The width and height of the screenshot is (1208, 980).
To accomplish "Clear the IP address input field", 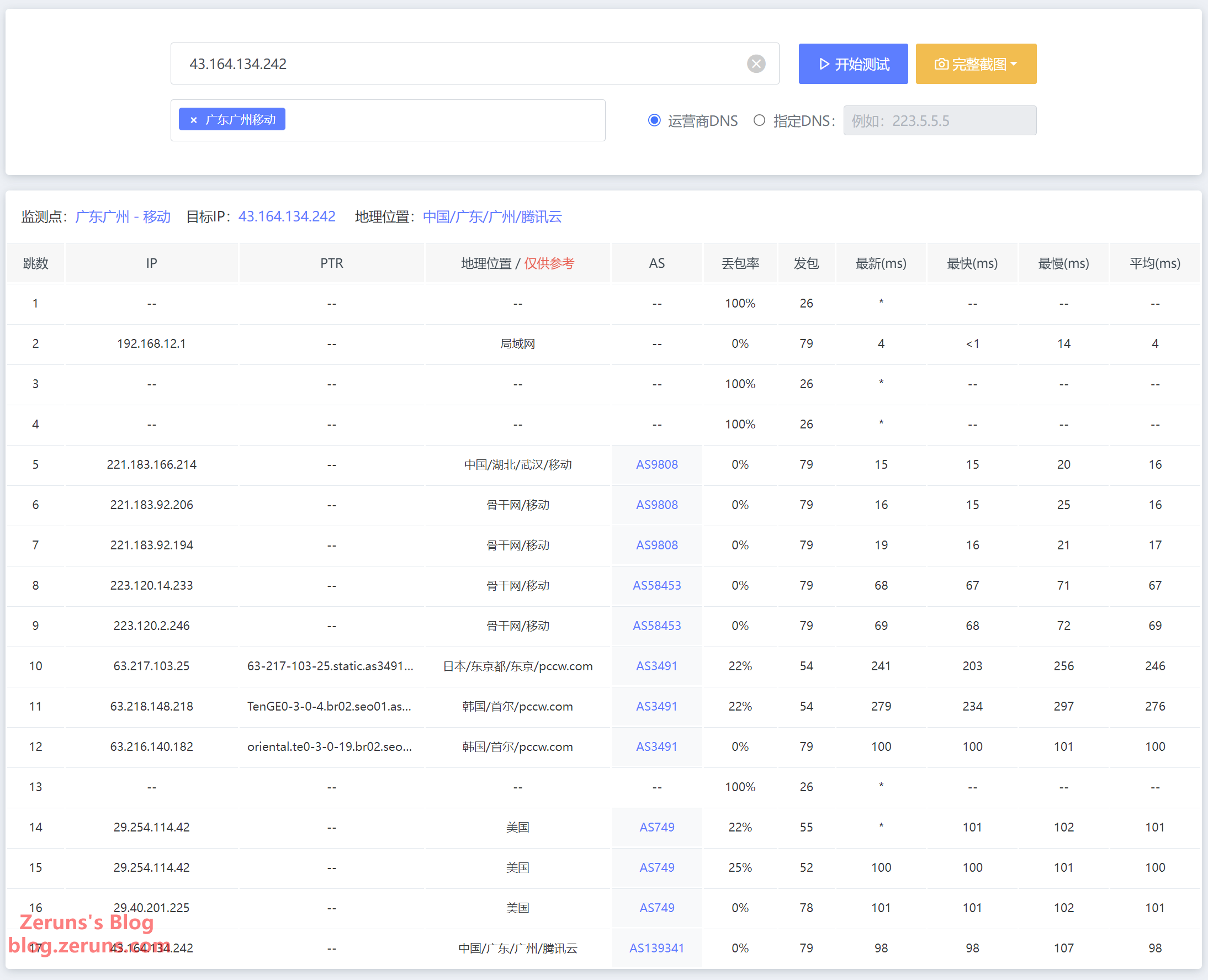I will tap(756, 64).
